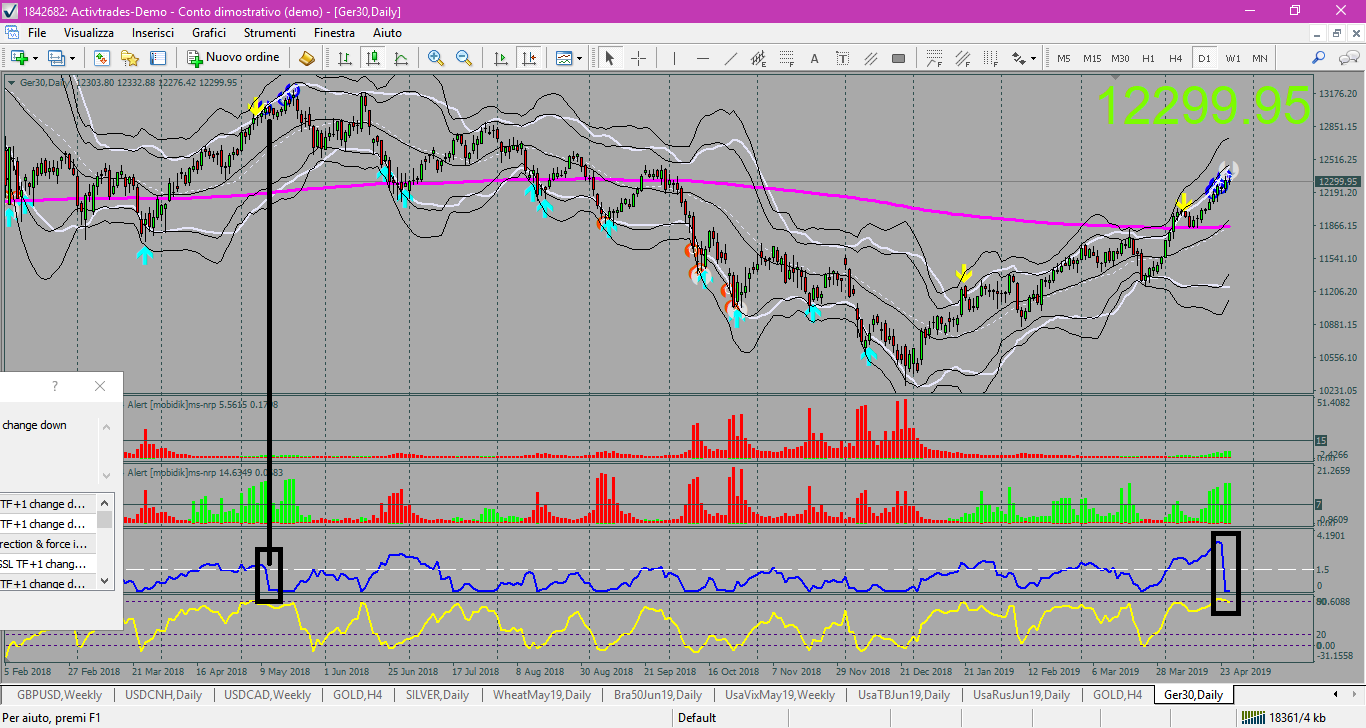The width and height of the screenshot is (1366, 728).
Task: Switch chart to candlesticks mode
Action: coord(373,58)
